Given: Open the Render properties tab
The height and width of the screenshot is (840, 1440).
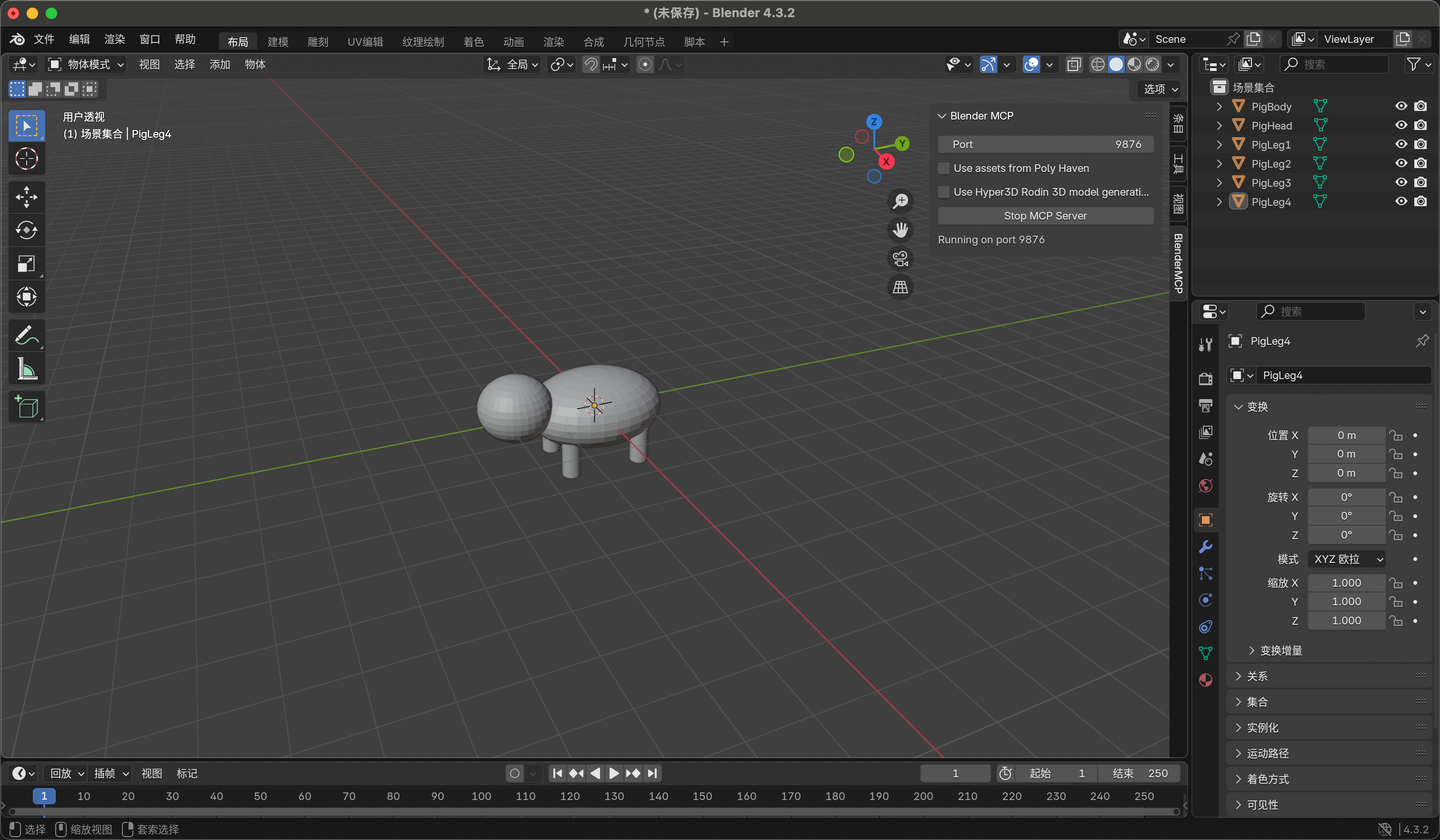Looking at the screenshot, I should pyautogui.click(x=1206, y=379).
